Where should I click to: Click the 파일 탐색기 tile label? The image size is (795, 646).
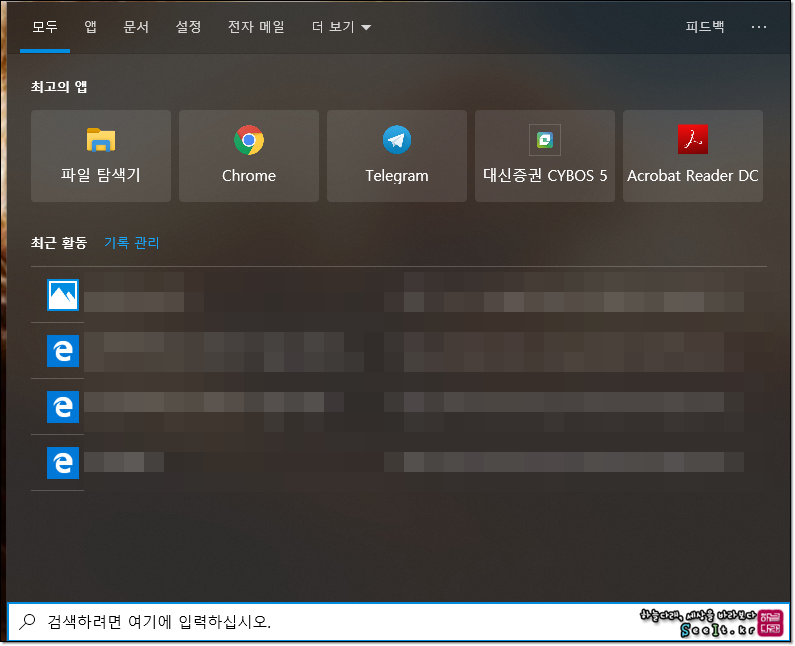[101, 175]
